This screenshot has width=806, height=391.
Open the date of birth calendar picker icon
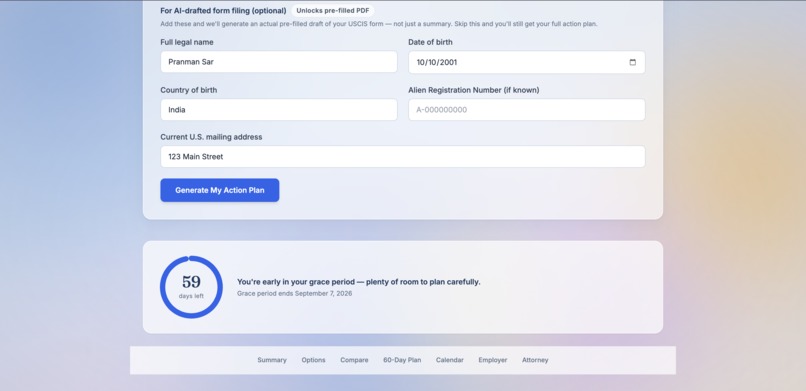click(x=632, y=62)
